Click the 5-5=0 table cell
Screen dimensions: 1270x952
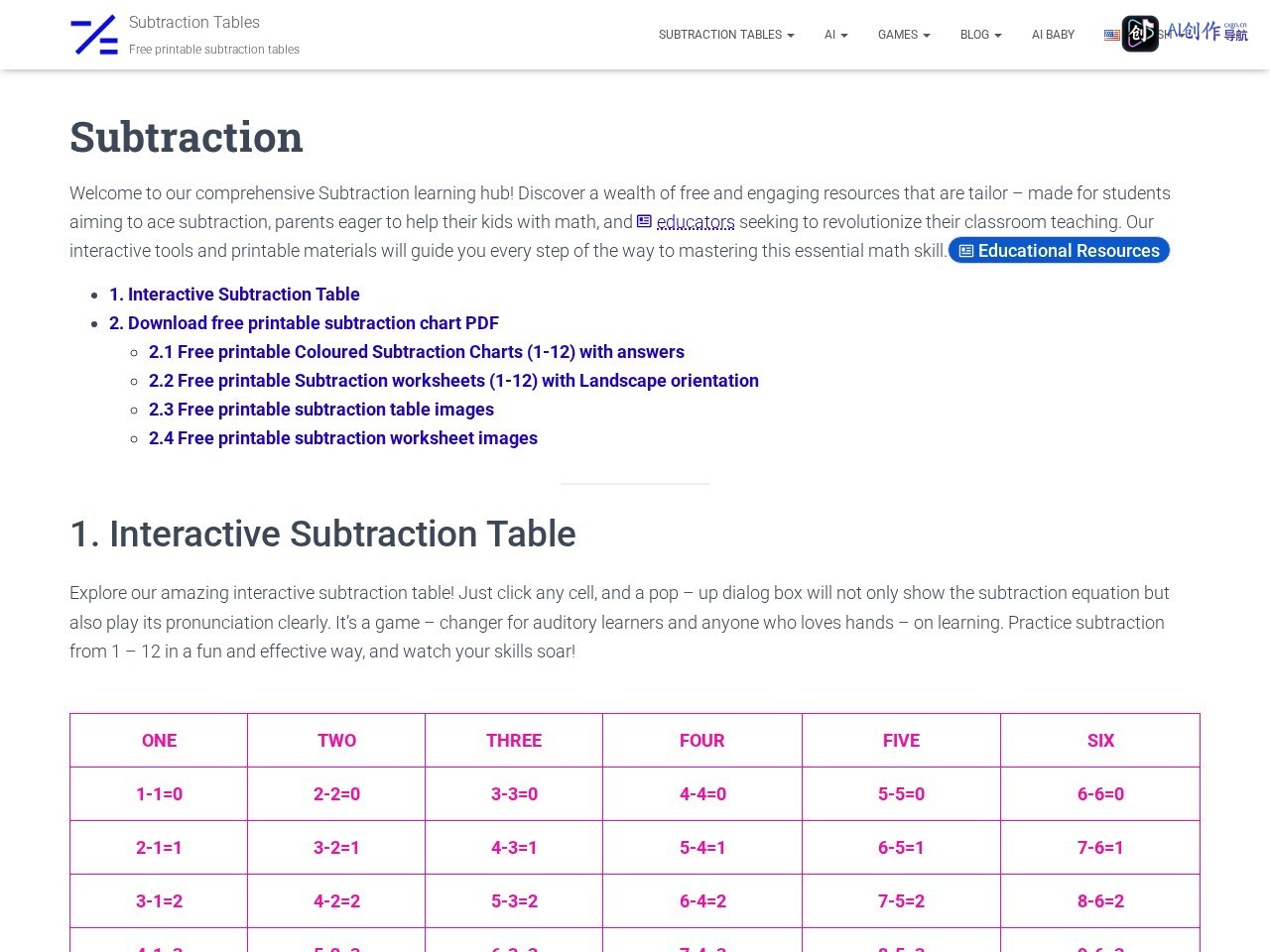(901, 794)
